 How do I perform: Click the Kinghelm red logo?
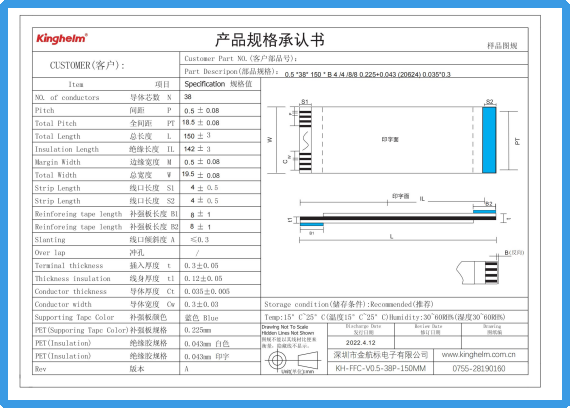[x=62, y=39]
